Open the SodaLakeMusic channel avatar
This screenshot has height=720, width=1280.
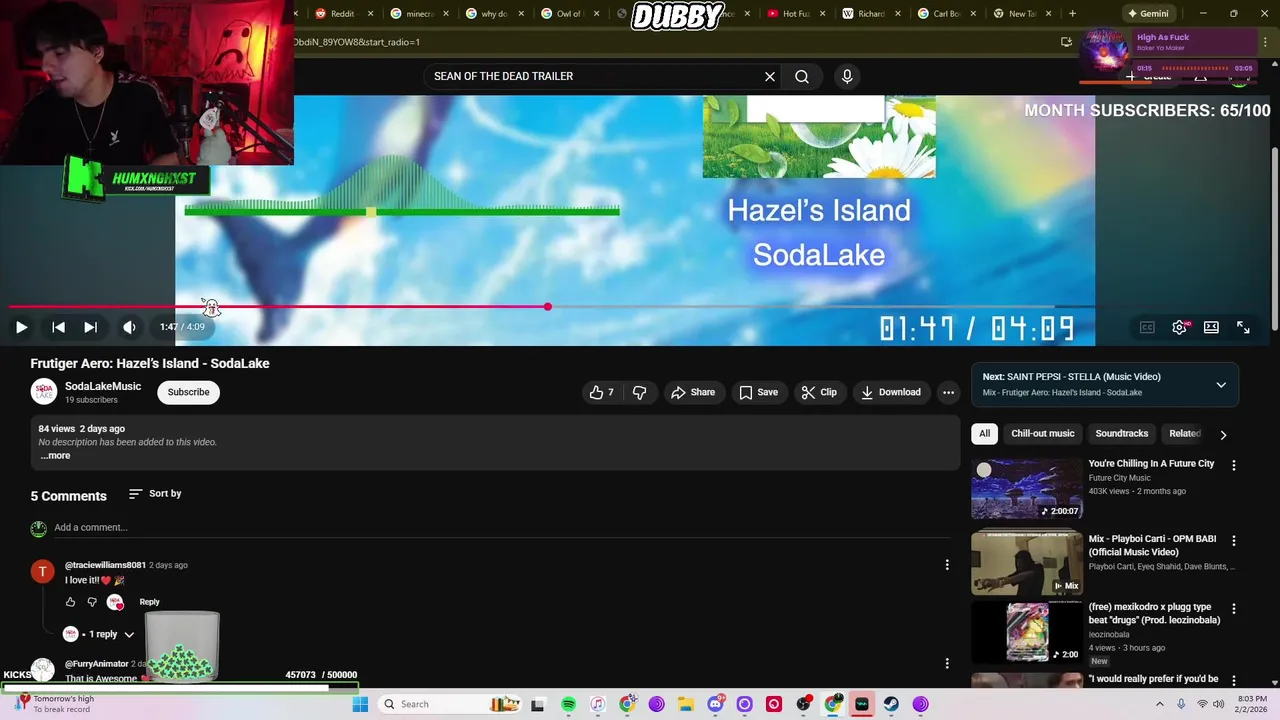pos(44,392)
